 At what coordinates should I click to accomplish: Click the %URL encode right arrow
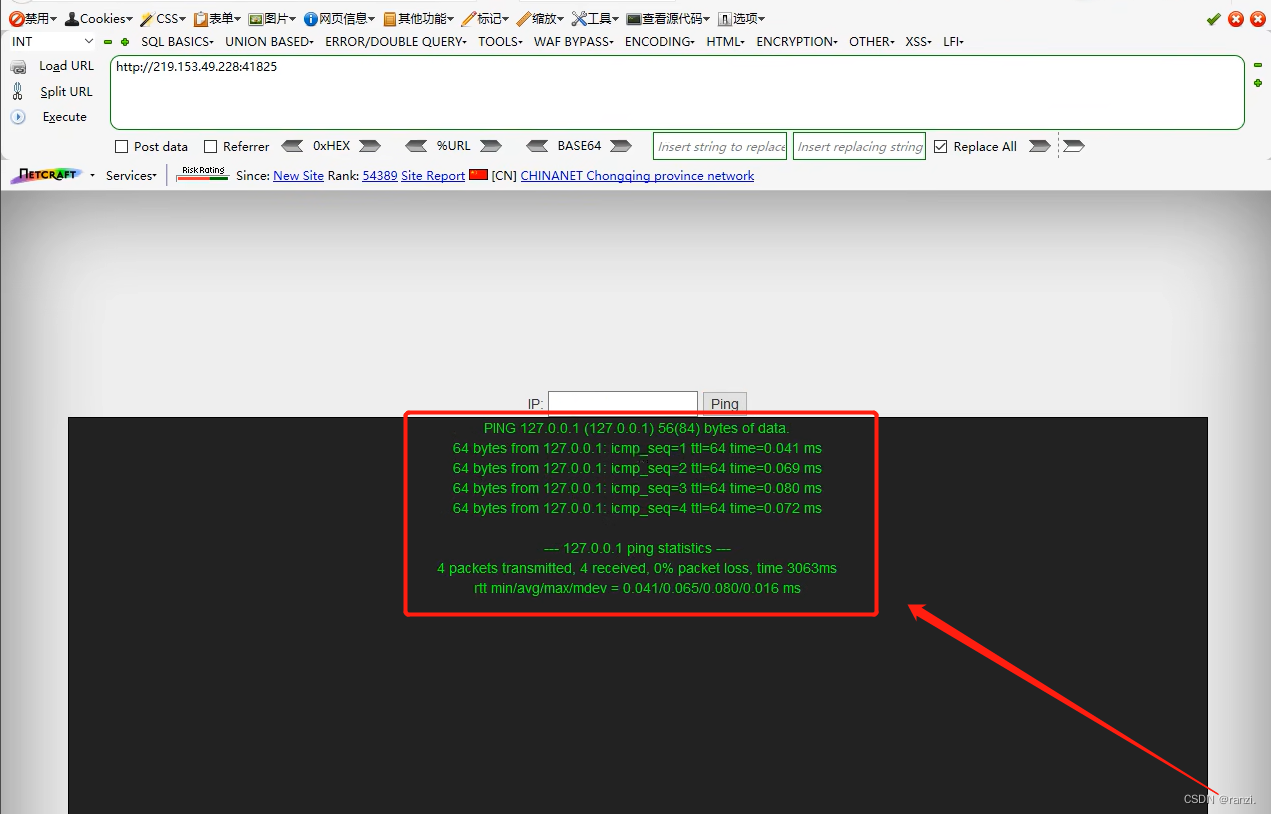point(490,146)
